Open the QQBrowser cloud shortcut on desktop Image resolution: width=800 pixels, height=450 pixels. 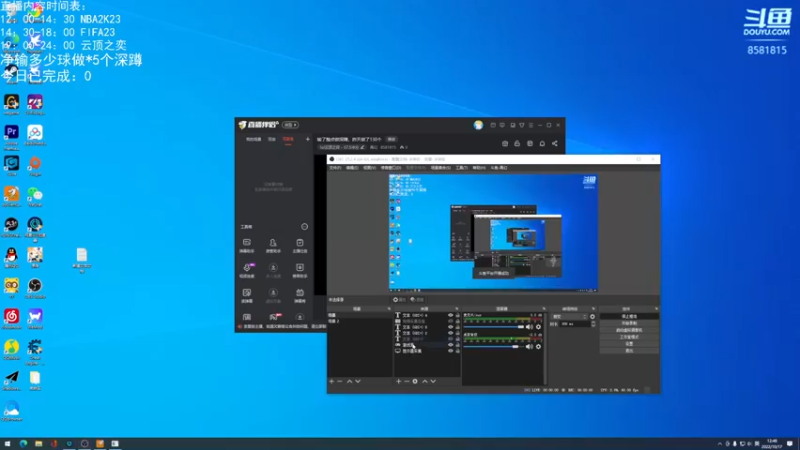point(11,409)
